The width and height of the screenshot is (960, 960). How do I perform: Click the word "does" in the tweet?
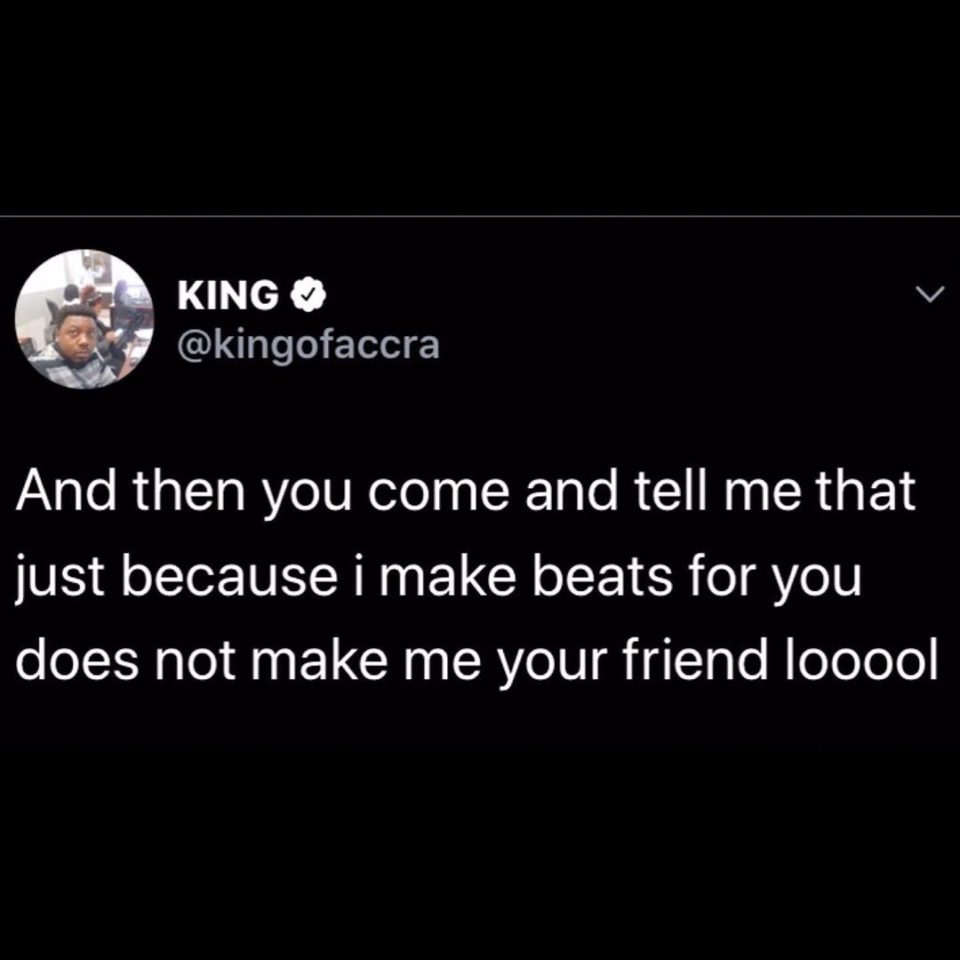77,659
